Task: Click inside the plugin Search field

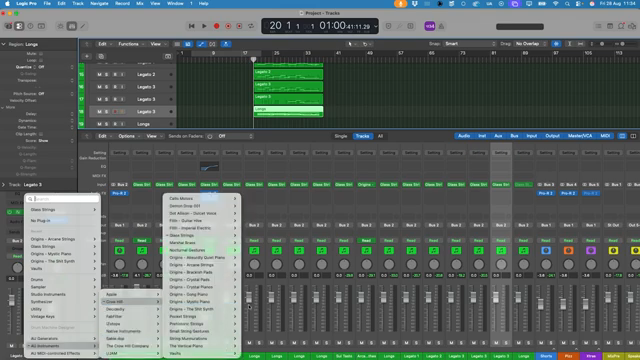Action: (63, 199)
